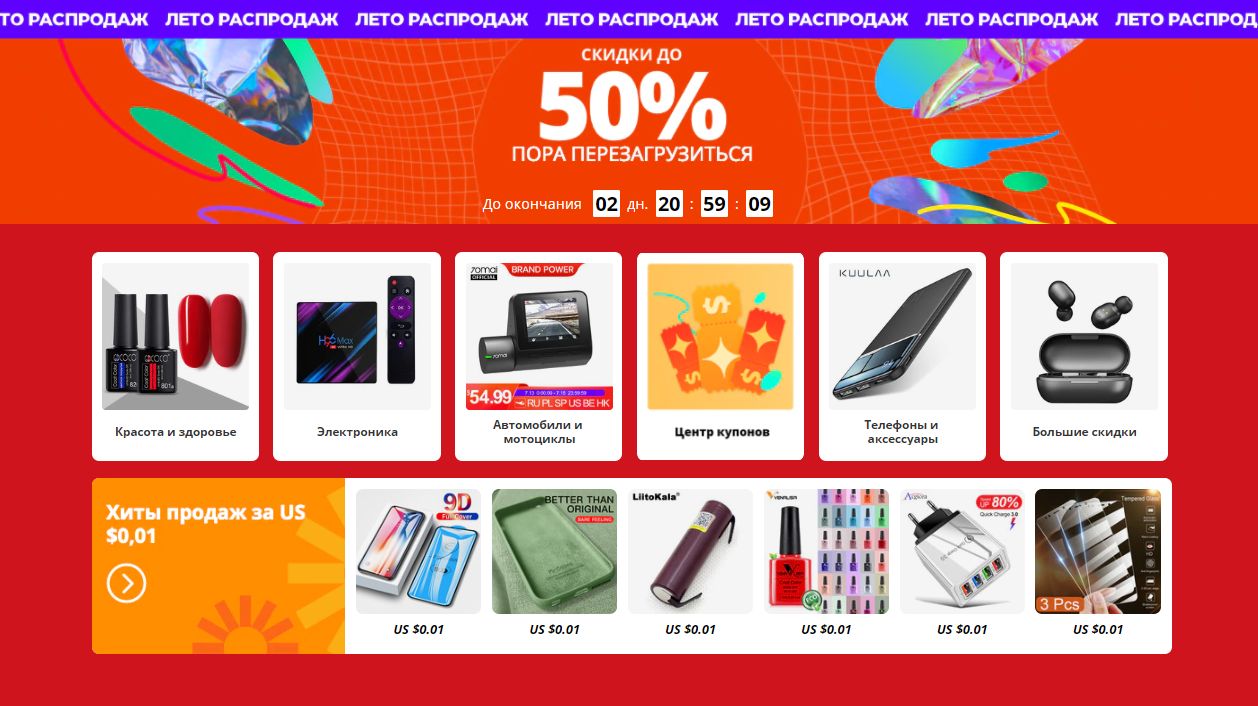The width and height of the screenshot is (1258, 706).
Task: Open Телефоны и аксессуары power bank image
Action: click(902, 337)
